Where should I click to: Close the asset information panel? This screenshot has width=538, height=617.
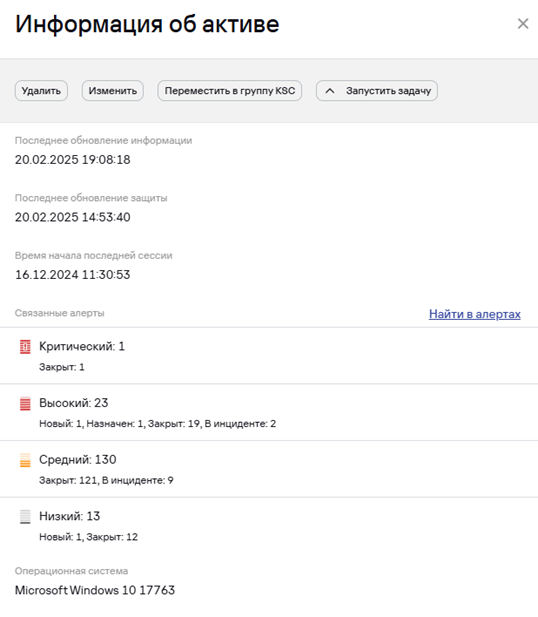click(x=523, y=24)
